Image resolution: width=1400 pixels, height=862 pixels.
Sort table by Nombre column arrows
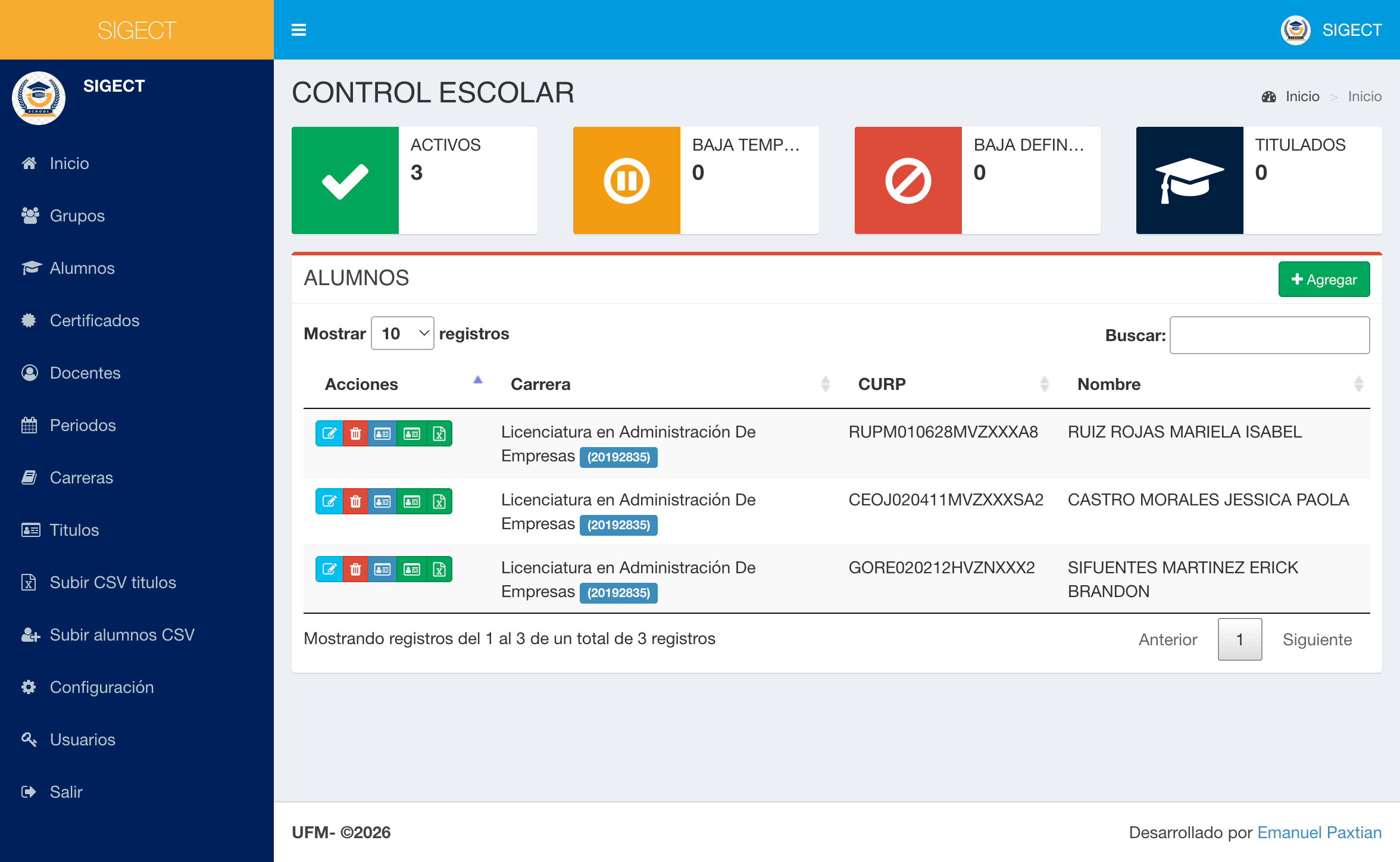pos(1358,384)
